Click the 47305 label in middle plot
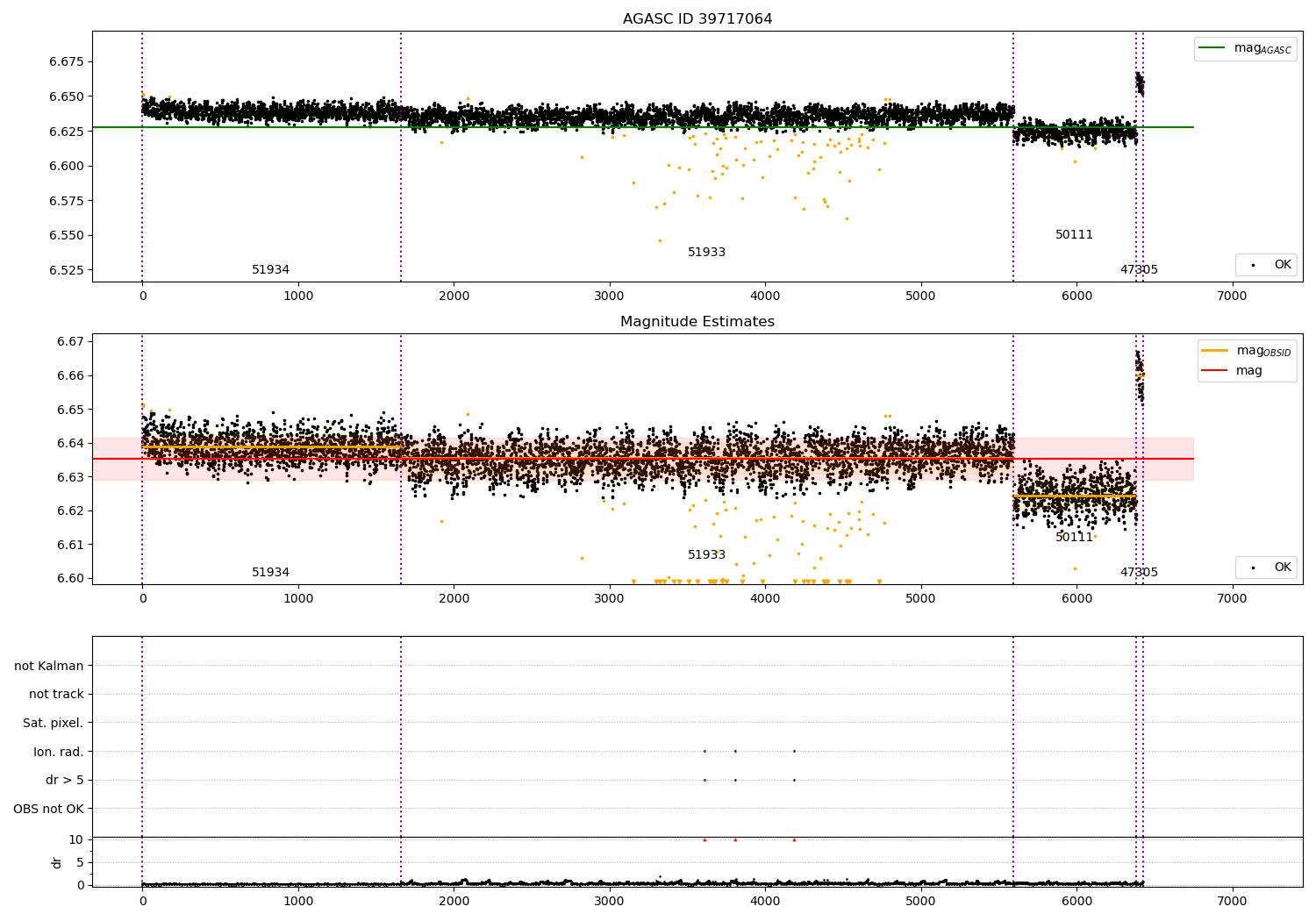This screenshot has width=1316, height=921. 1139,573
